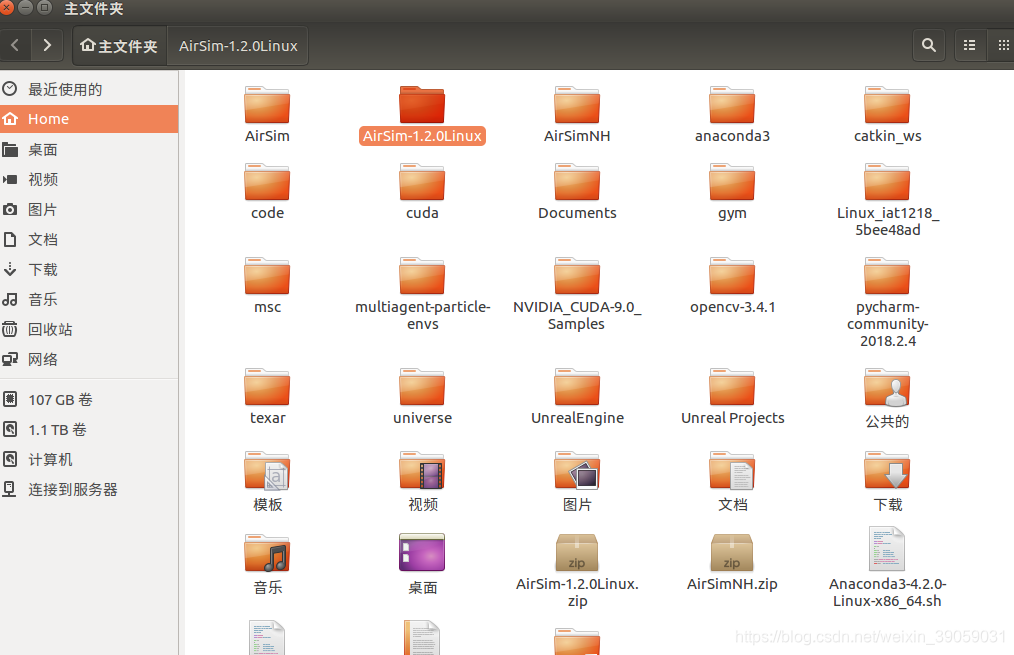Image resolution: width=1014 pixels, height=655 pixels.
Task: Select the Anaconda3-4.2.0-Linux-x86_64.sh script file
Action: click(887, 549)
